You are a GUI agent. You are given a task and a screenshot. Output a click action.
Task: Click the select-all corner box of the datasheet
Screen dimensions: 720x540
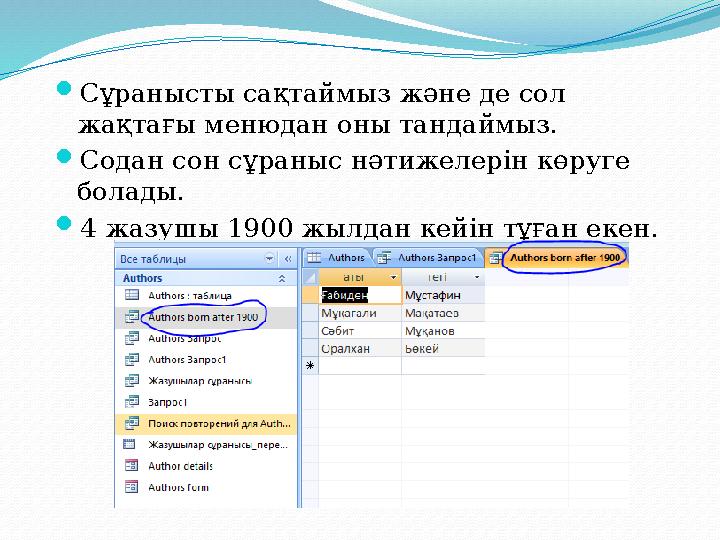(310, 277)
